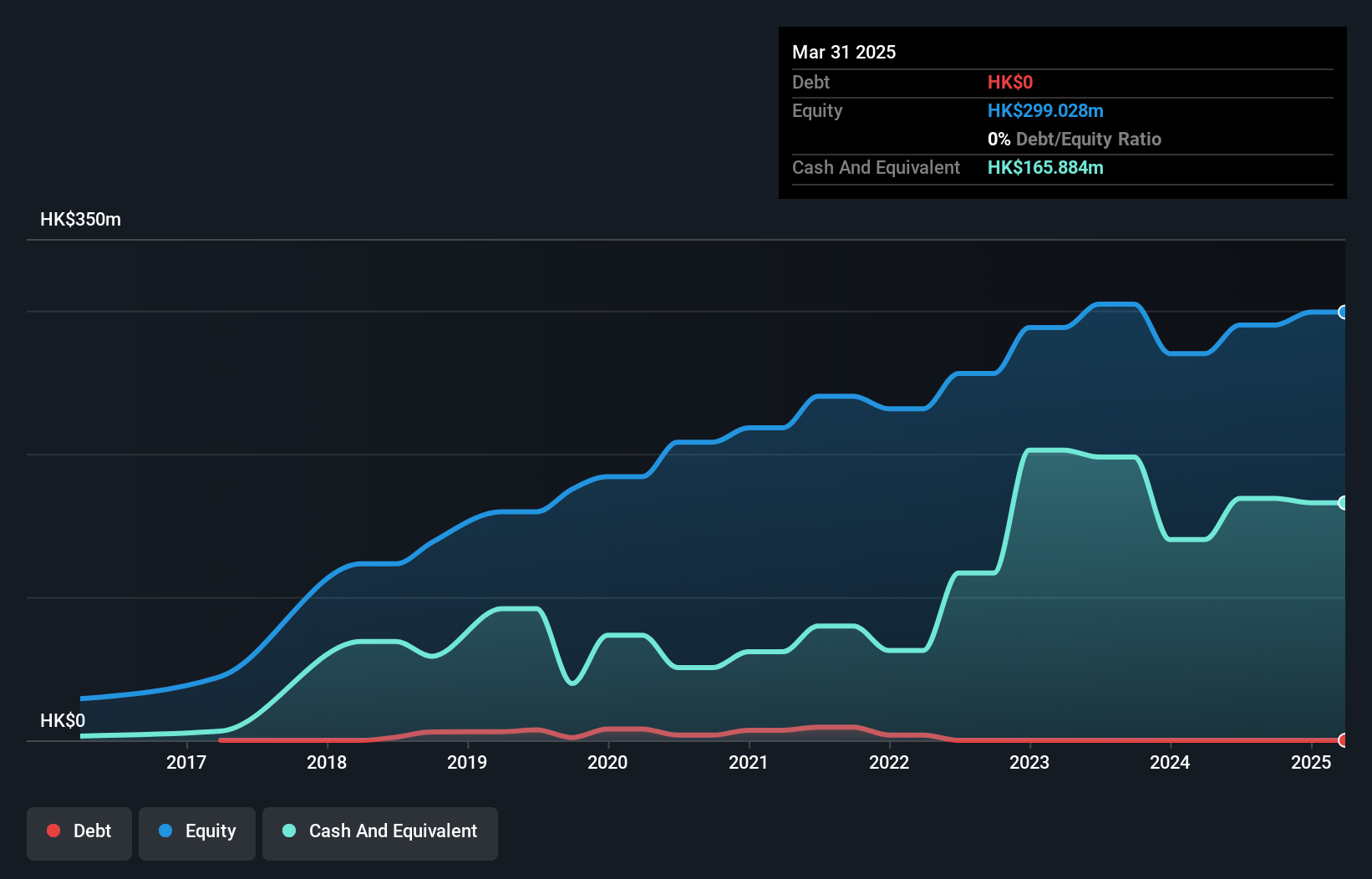Screen dimensions: 1372x879
Task: Click the red HK$0 debt value
Action: [x=1010, y=83]
